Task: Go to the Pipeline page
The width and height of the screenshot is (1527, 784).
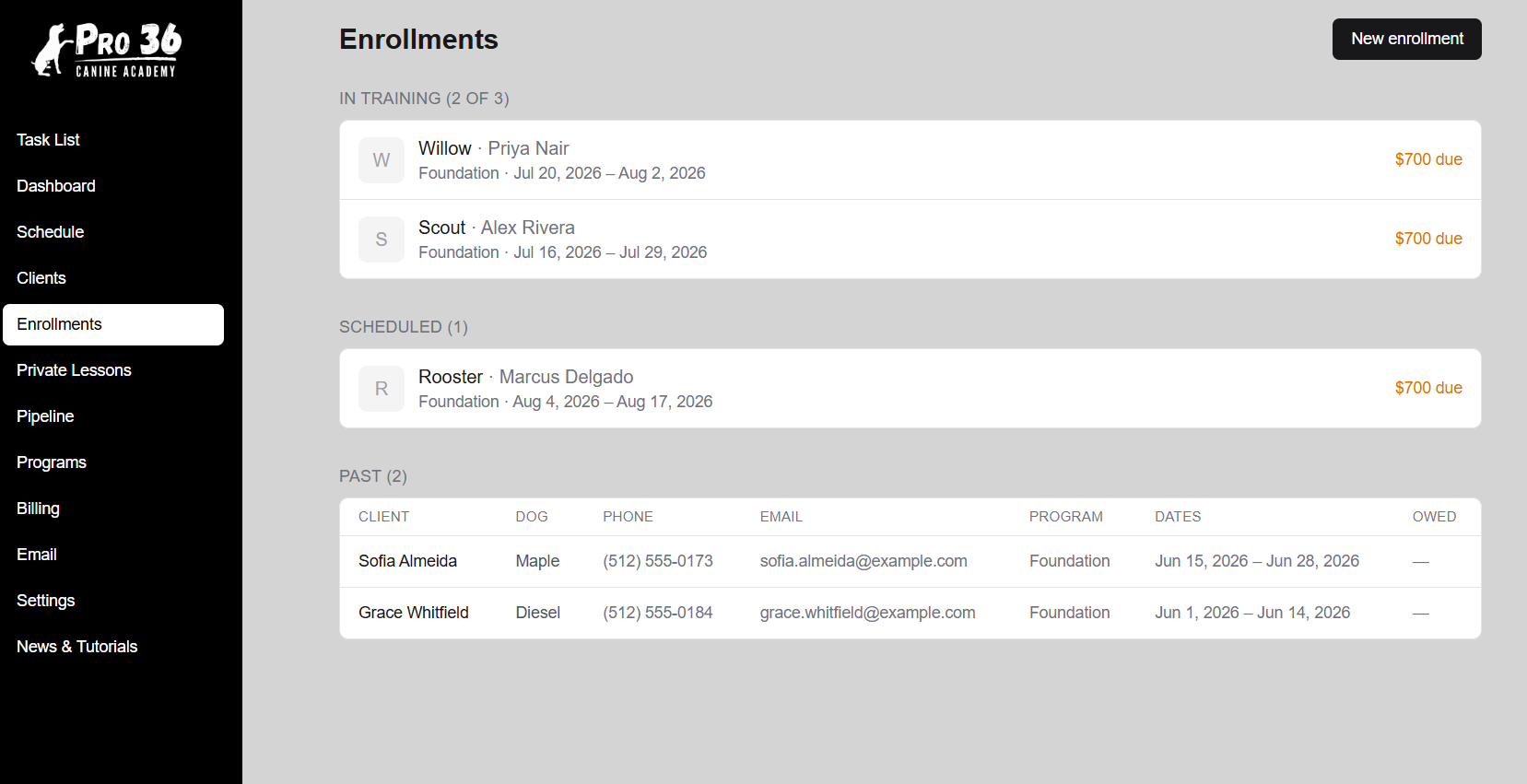Action: click(x=113, y=416)
